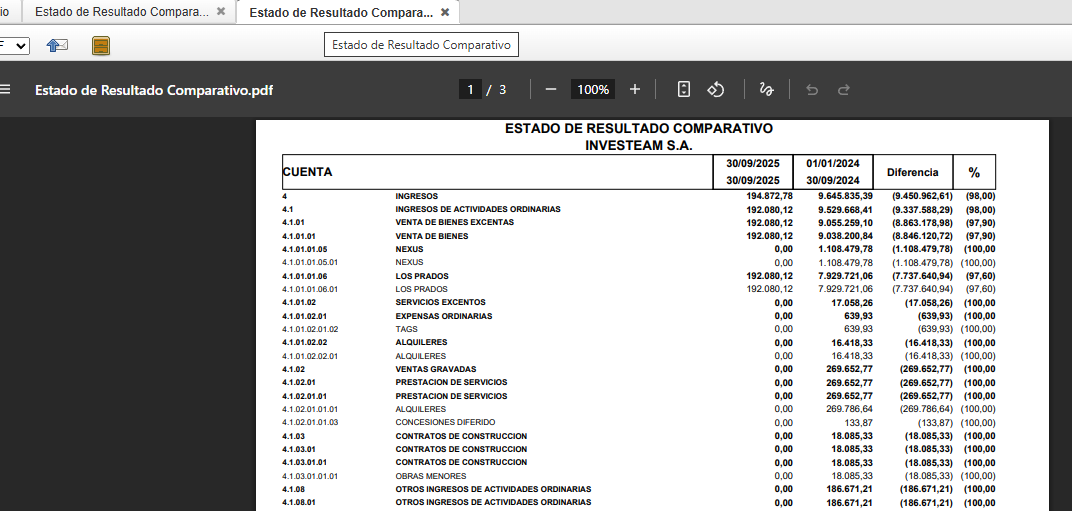Click the redo arrow in PDF toolbar
The height and width of the screenshot is (511, 1072).
coord(844,90)
